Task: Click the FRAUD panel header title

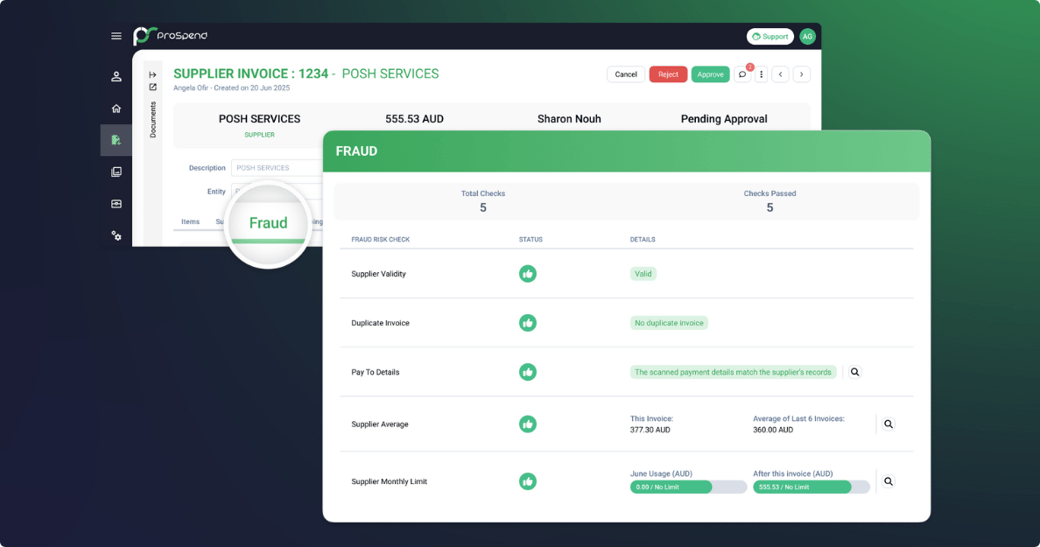Action: point(356,151)
